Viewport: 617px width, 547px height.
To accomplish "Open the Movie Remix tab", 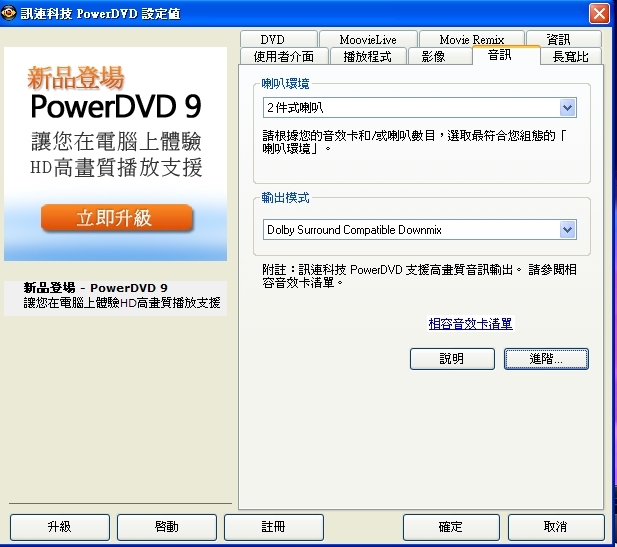I will 472,39.
